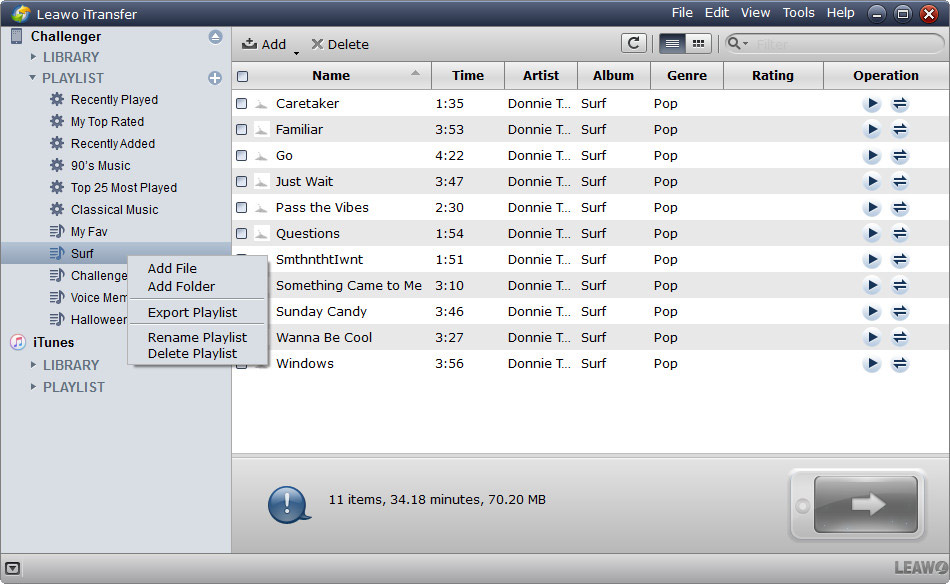Switch to list view mode
Image resolution: width=950 pixels, height=584 pixels.
pos(672,43)
